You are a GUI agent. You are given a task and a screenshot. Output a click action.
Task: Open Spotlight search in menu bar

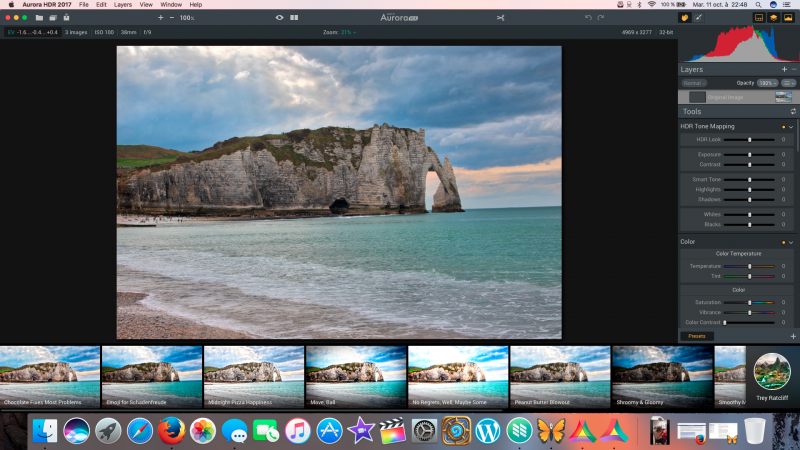(759, 5)
